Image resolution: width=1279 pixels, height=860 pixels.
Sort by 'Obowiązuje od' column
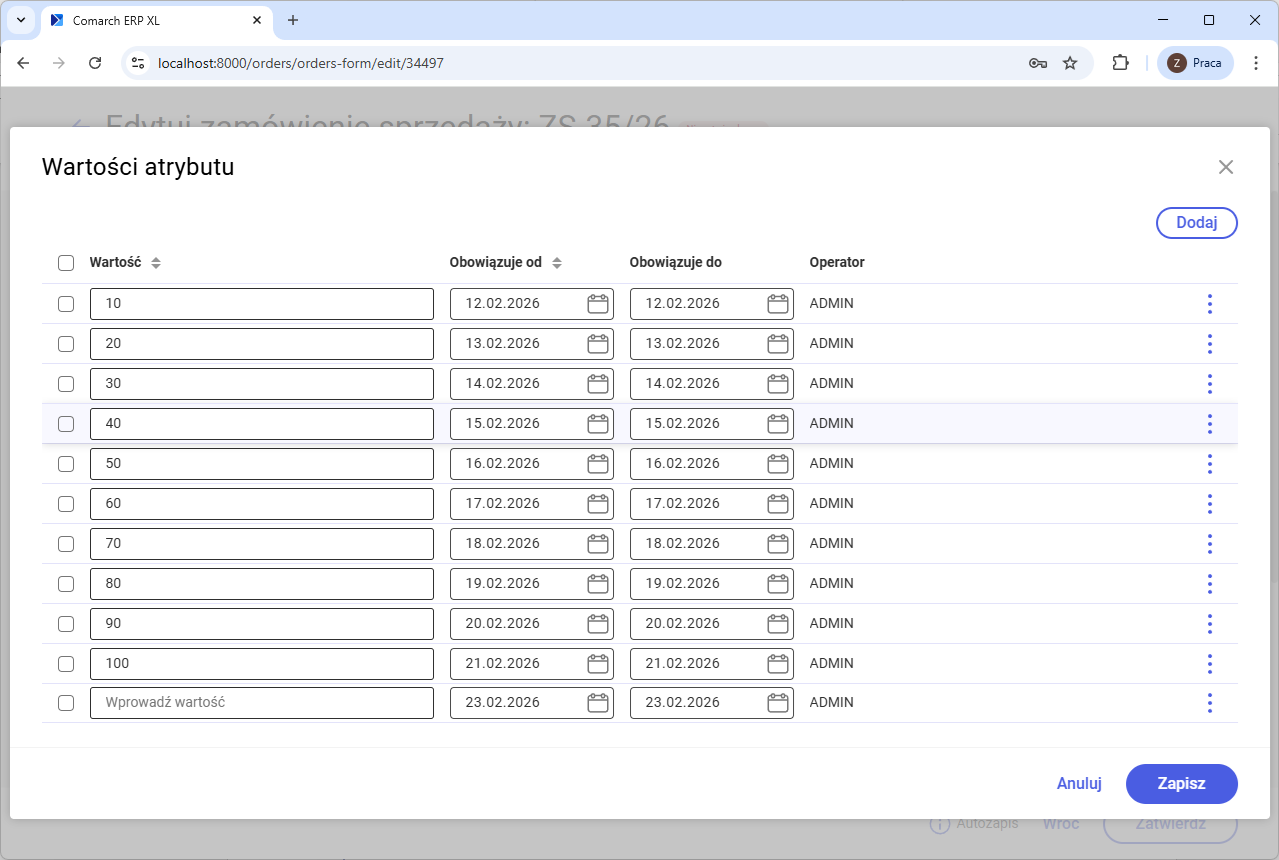click(x=557, y=263)
